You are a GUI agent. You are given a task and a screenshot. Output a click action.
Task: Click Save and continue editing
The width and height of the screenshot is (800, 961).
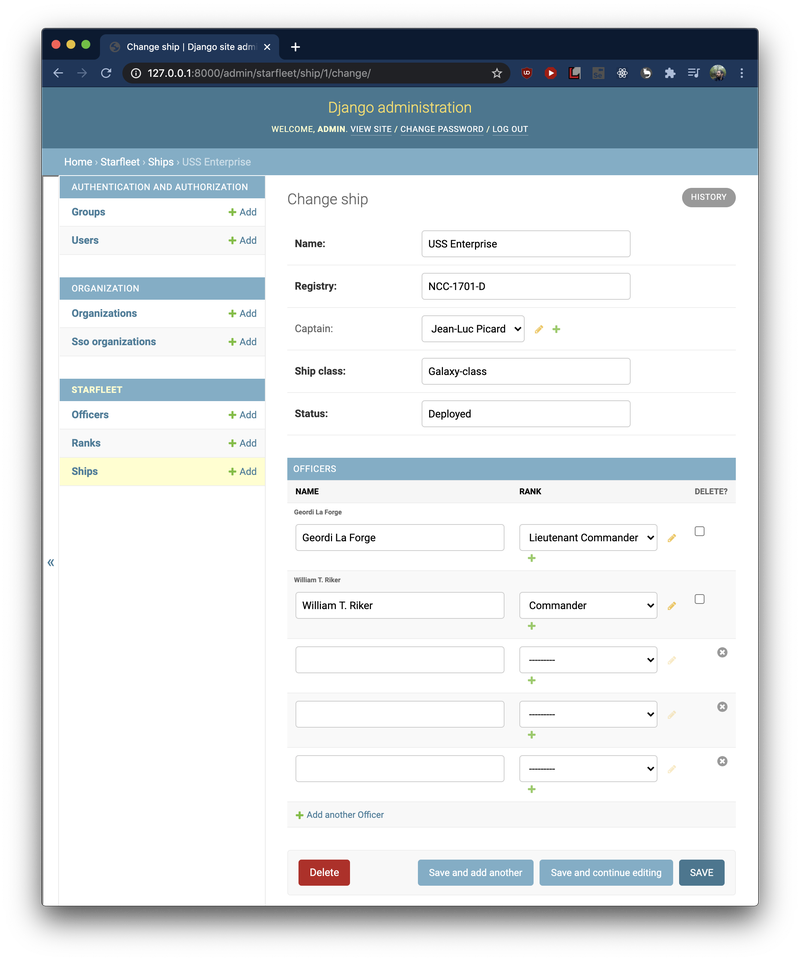[606, 872]
